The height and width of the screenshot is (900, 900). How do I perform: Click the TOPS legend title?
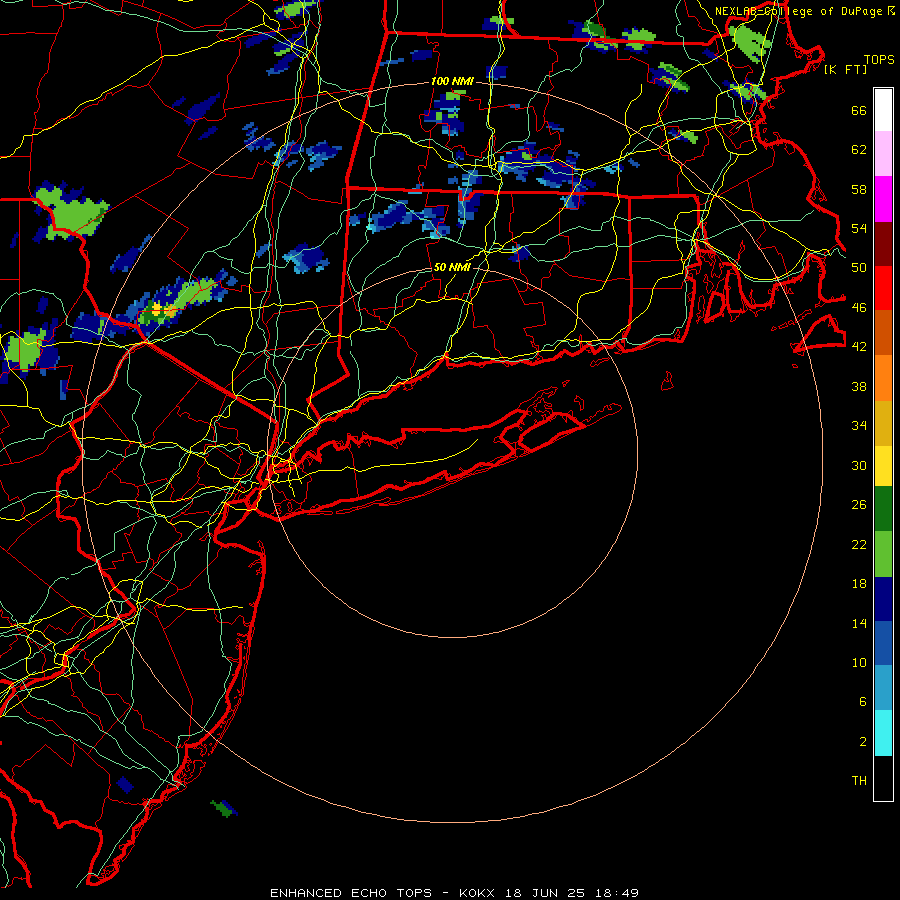[879, 60]
